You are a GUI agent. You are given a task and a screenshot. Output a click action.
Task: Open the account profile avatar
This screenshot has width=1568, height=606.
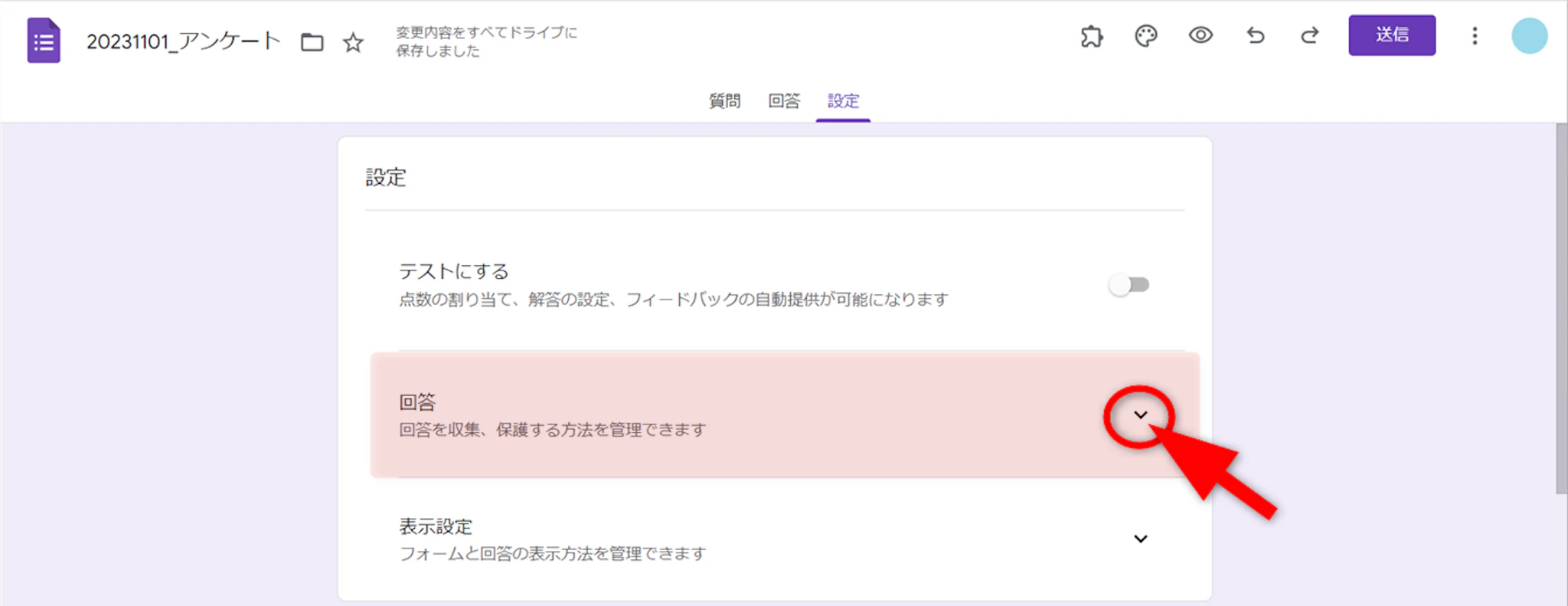point(1529,36)
